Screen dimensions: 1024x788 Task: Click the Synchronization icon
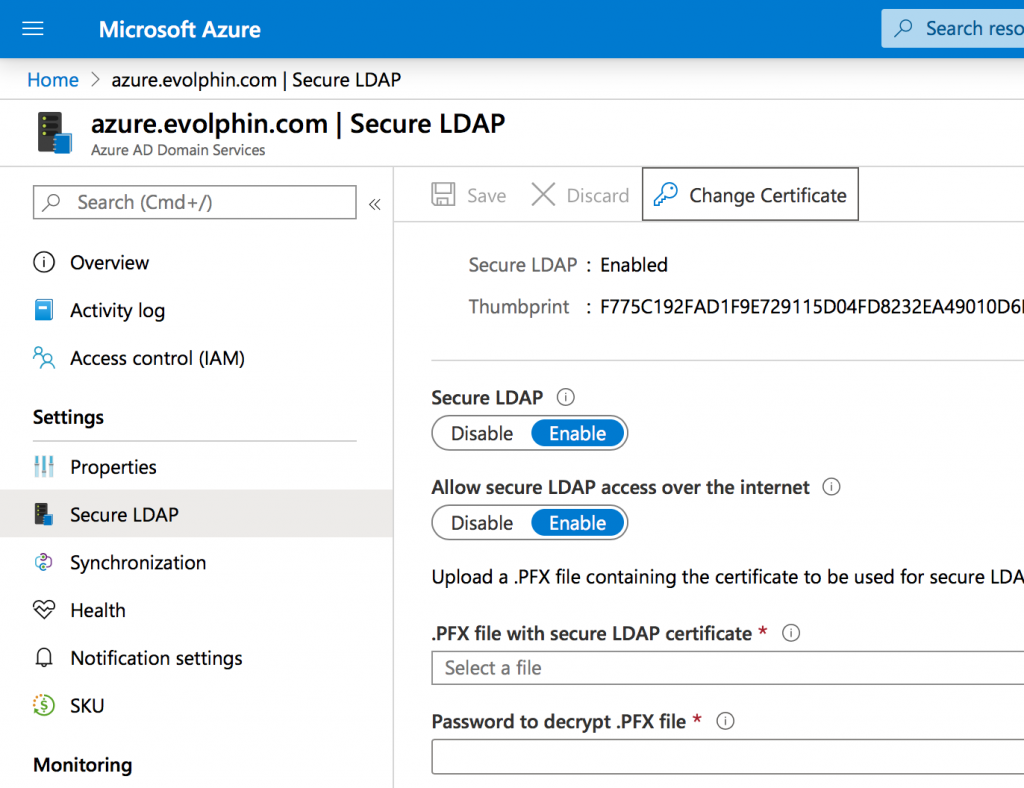[x=44, y=562]
